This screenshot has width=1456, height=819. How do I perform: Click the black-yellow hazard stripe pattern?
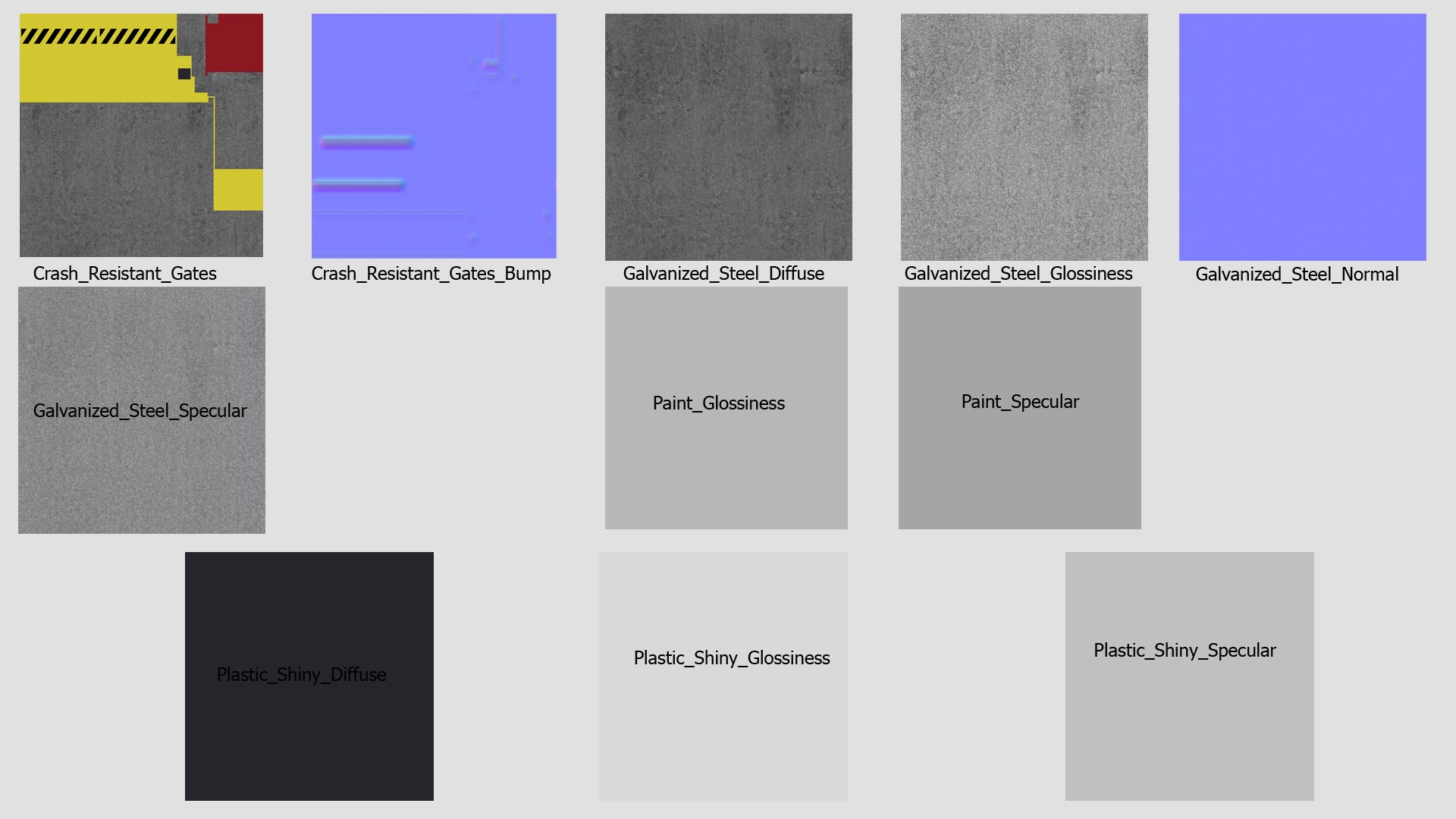click(x=97, y=36)
